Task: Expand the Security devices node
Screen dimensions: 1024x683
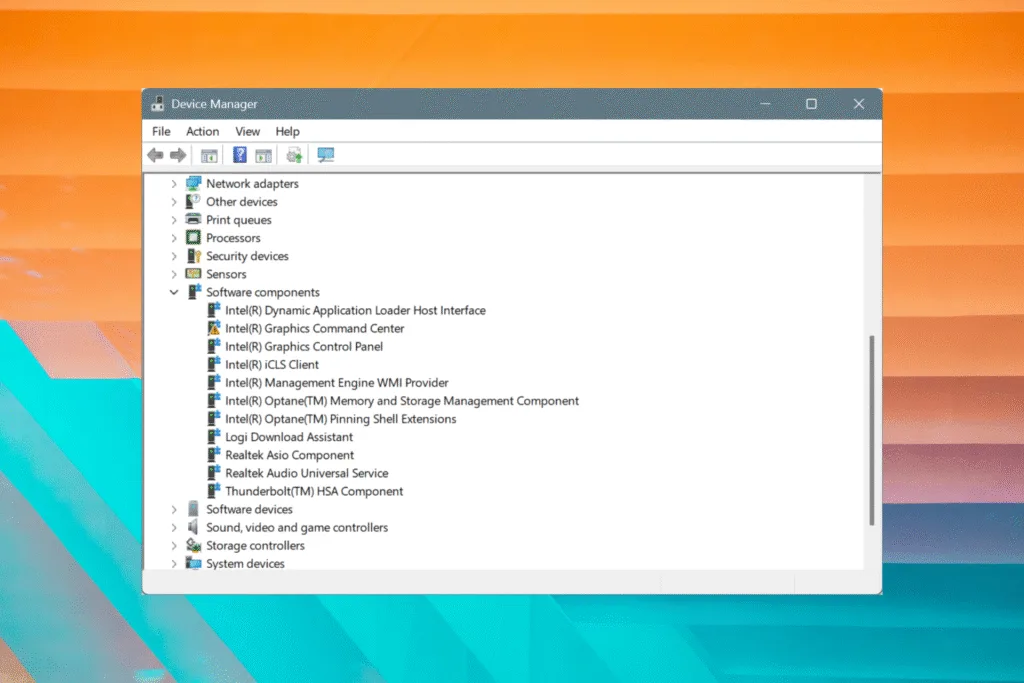Action: [x=174, y=256]
